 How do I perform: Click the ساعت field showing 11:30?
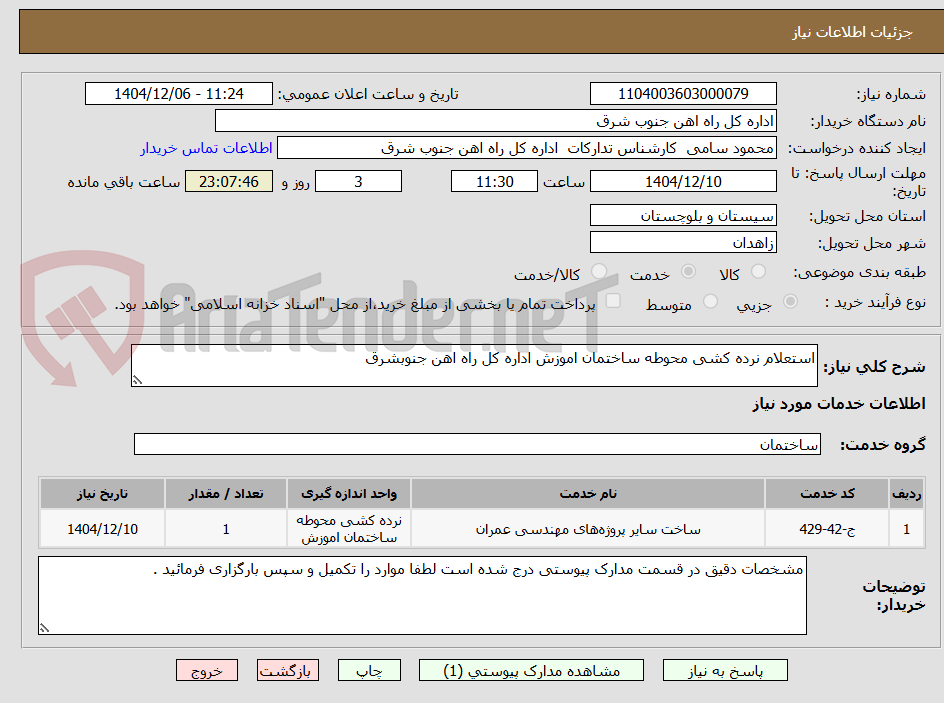coord(494,181)
